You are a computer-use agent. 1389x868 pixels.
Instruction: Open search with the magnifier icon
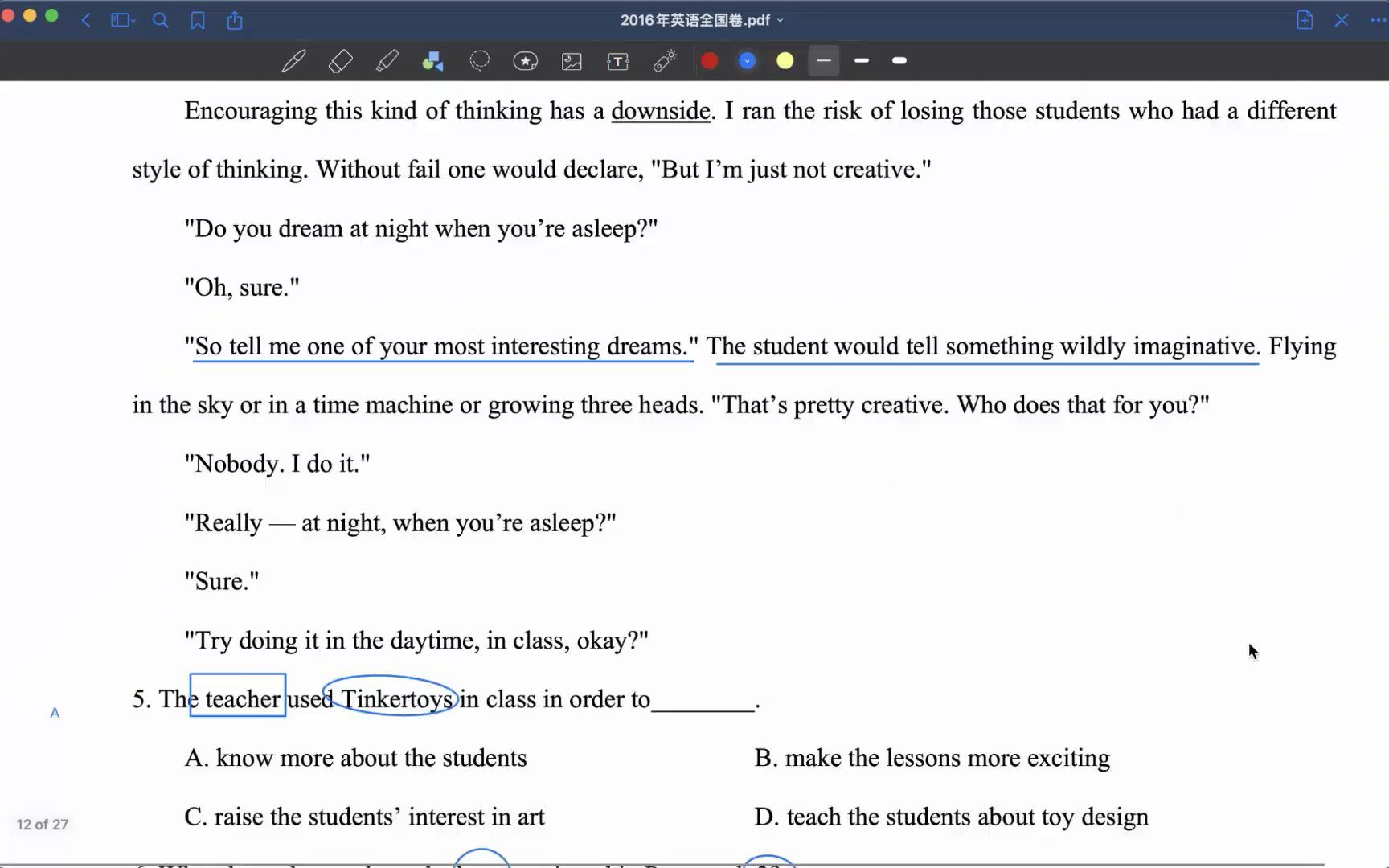(160, 20)
